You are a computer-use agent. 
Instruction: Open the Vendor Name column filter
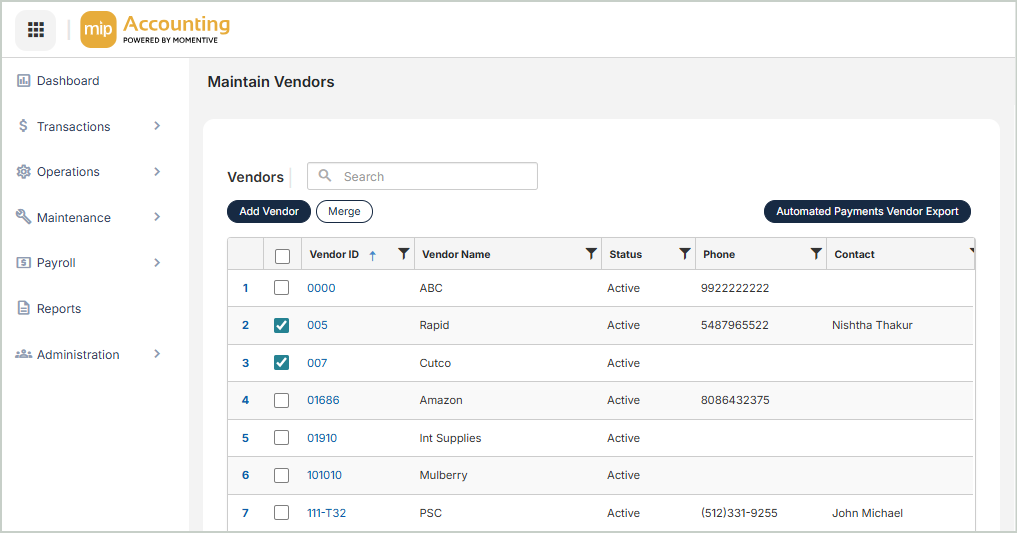pyautogui.click(x=591, y=254)
